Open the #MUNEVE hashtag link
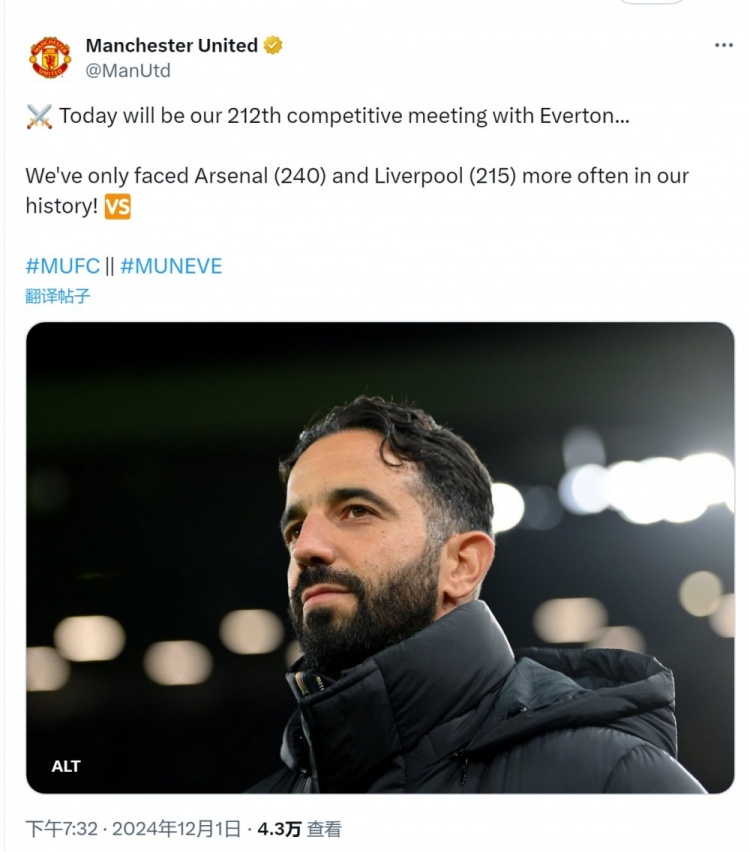Image resolution: width=750 pixels, height=852 pixels. pos(171,266)
